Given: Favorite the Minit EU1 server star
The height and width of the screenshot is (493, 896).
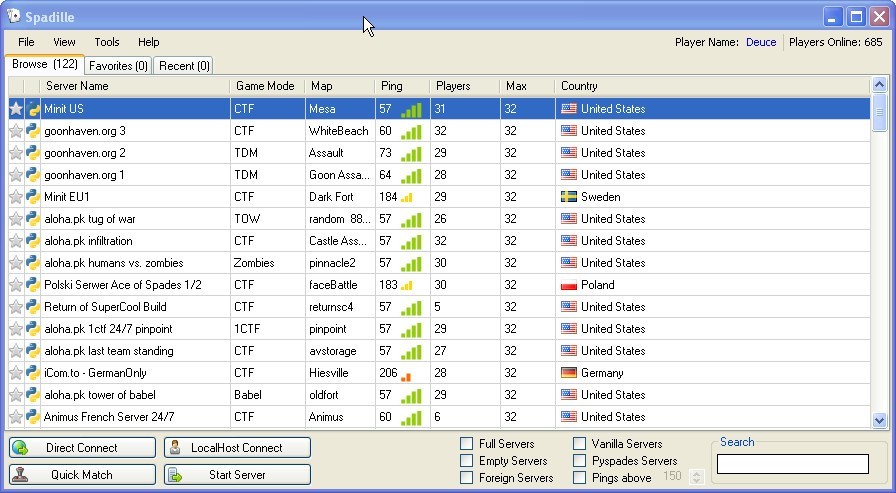Looking at the screenshot, I should pos(16,197).
